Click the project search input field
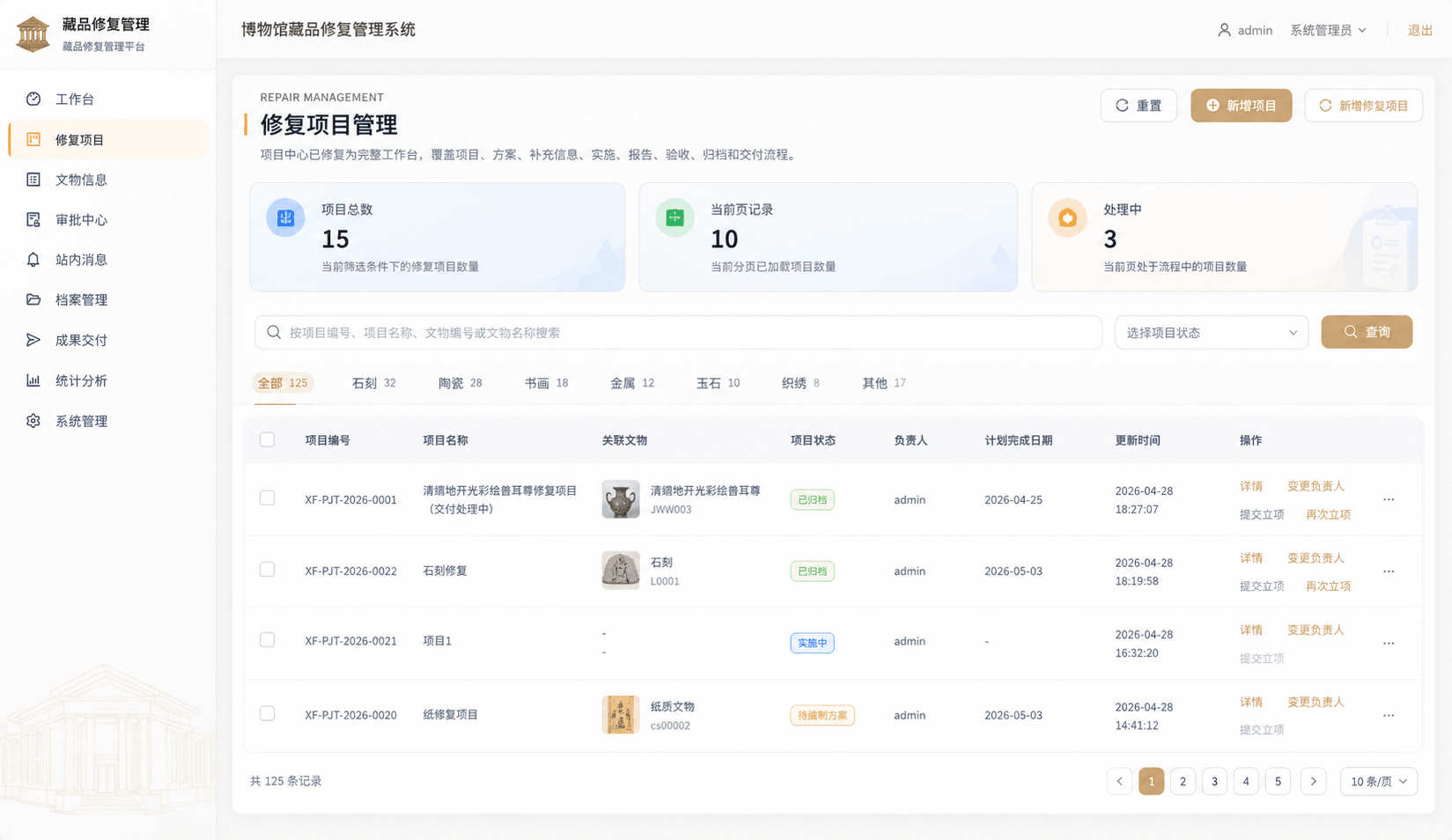Viewport: 1452px width, 840px height. click(x=678, y=332)
